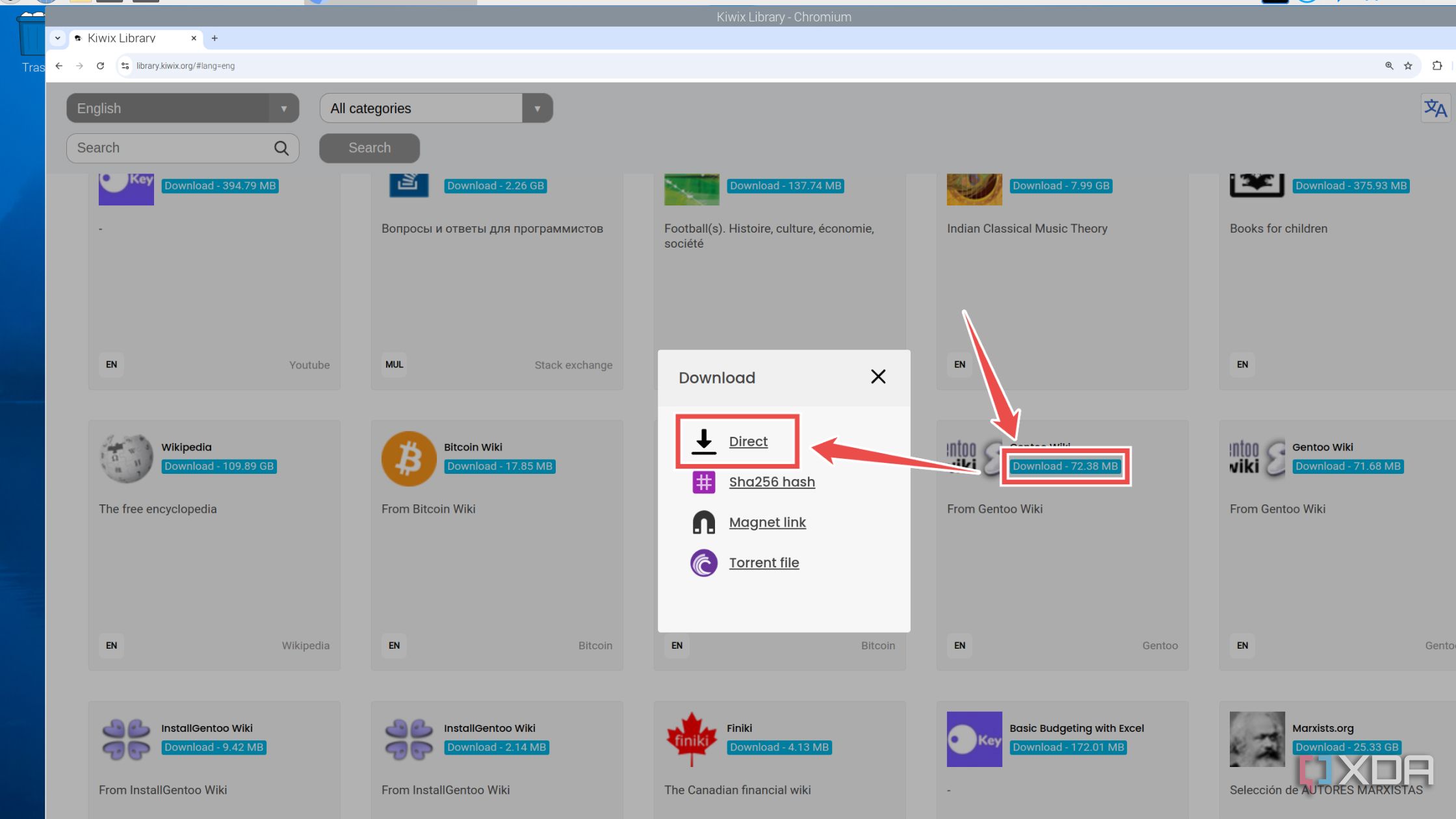The image size is (1456, 819).
Task: Click the magnifying glass inside the search field
Action: [x=281, y=148]
